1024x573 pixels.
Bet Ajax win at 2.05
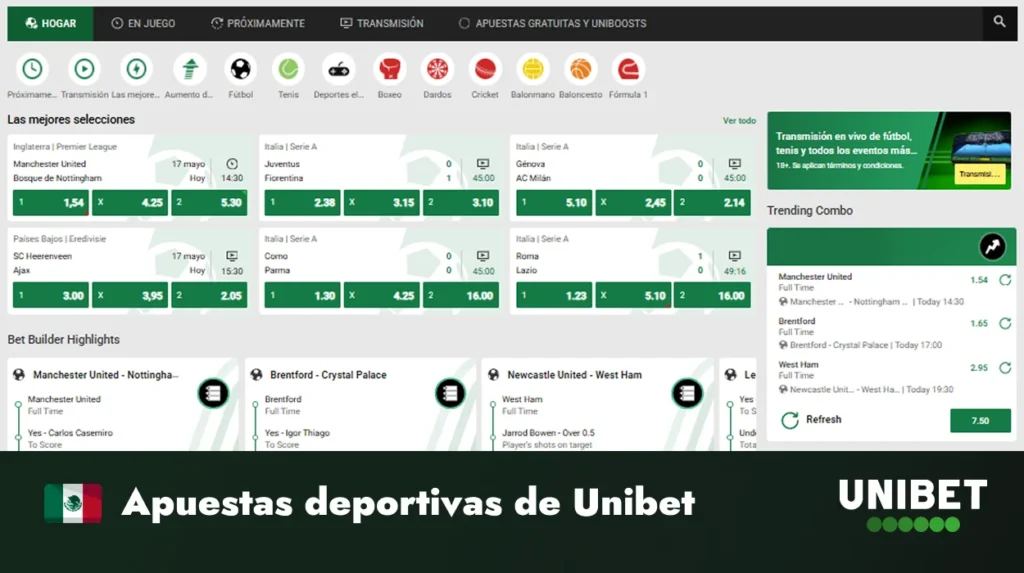click(x=209, y=295)
